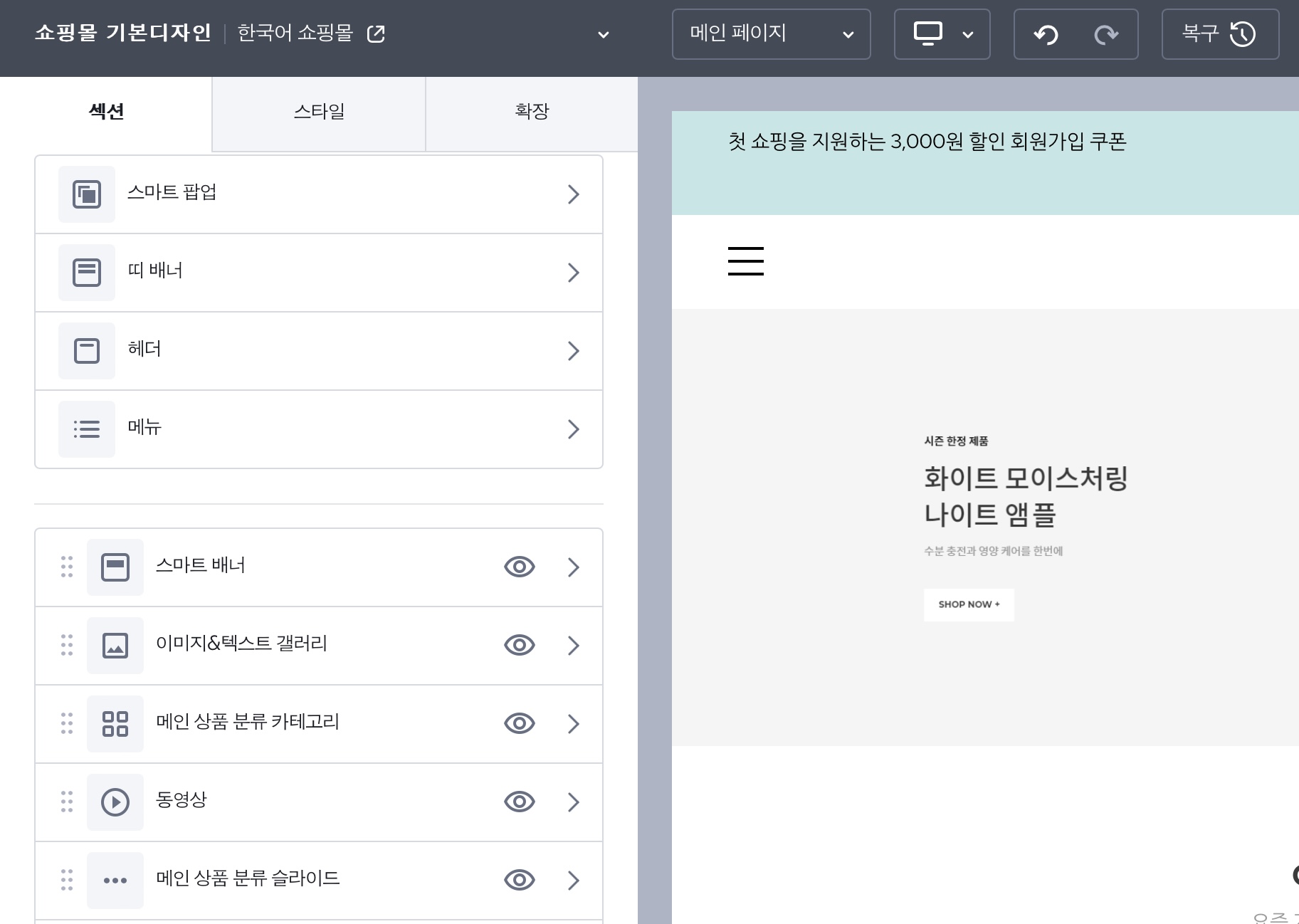Open the hamburger menu in the preview

[746, 261]
